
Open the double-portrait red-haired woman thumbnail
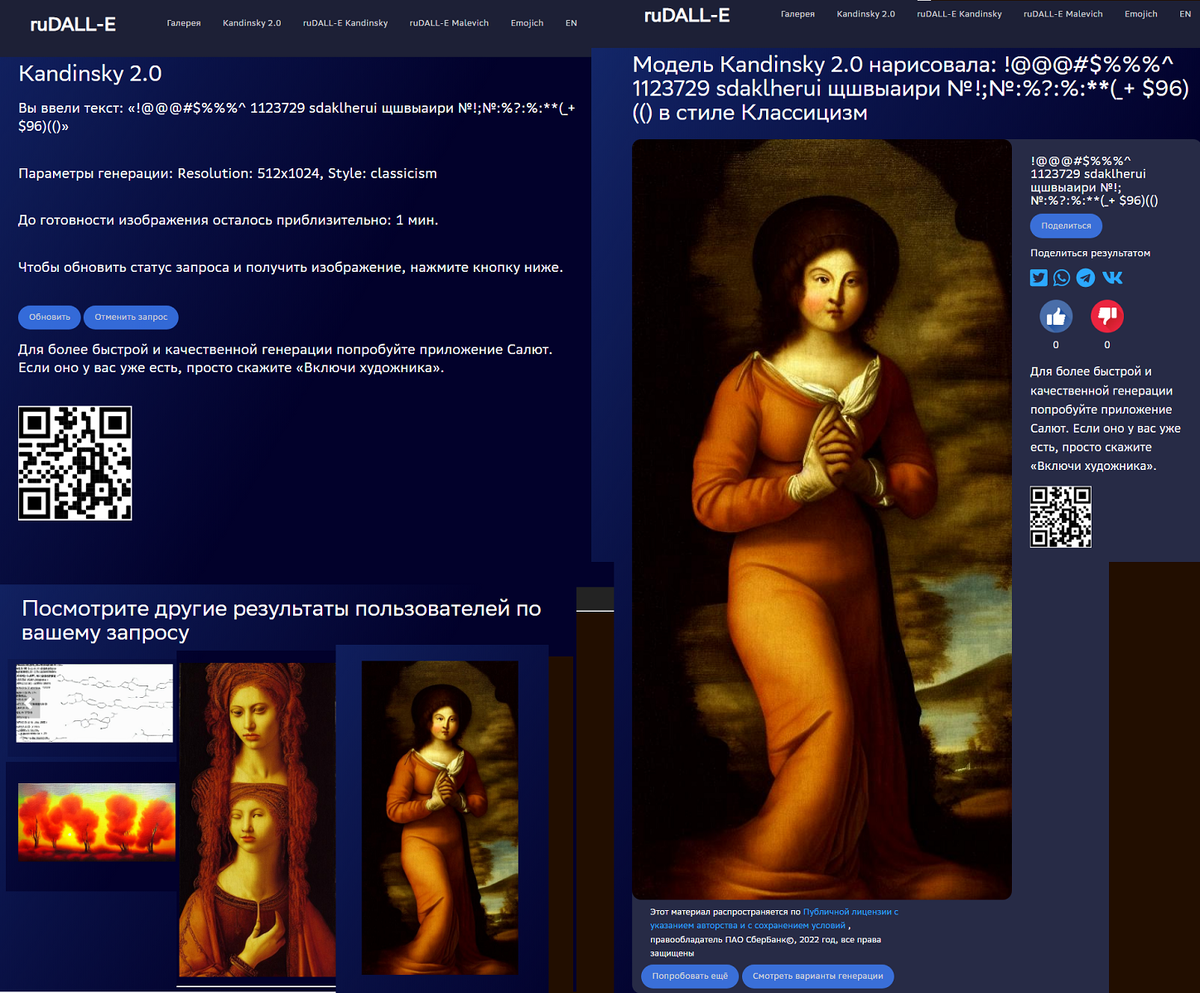pos(256,820)
